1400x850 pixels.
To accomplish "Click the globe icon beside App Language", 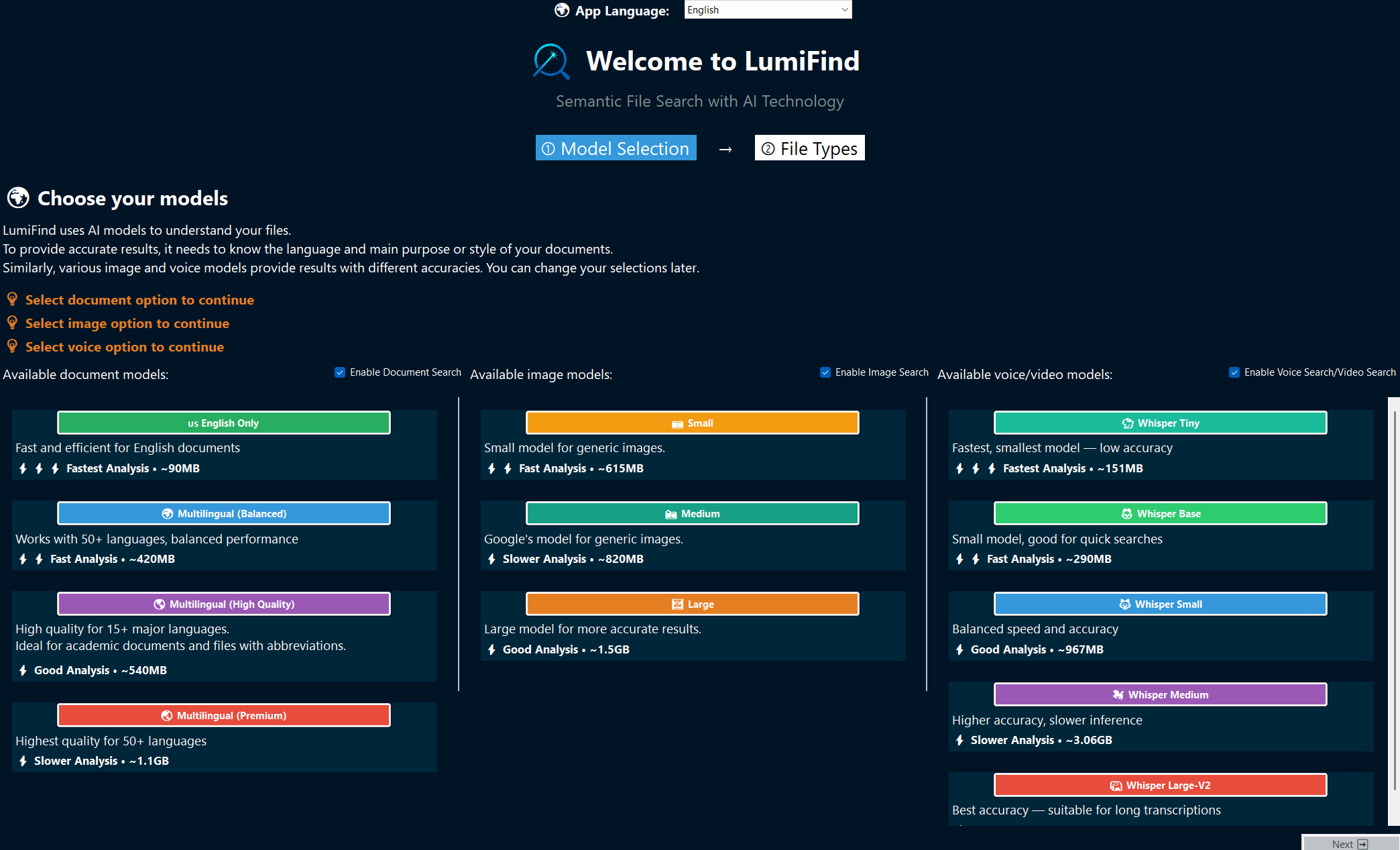I will 561,10.
